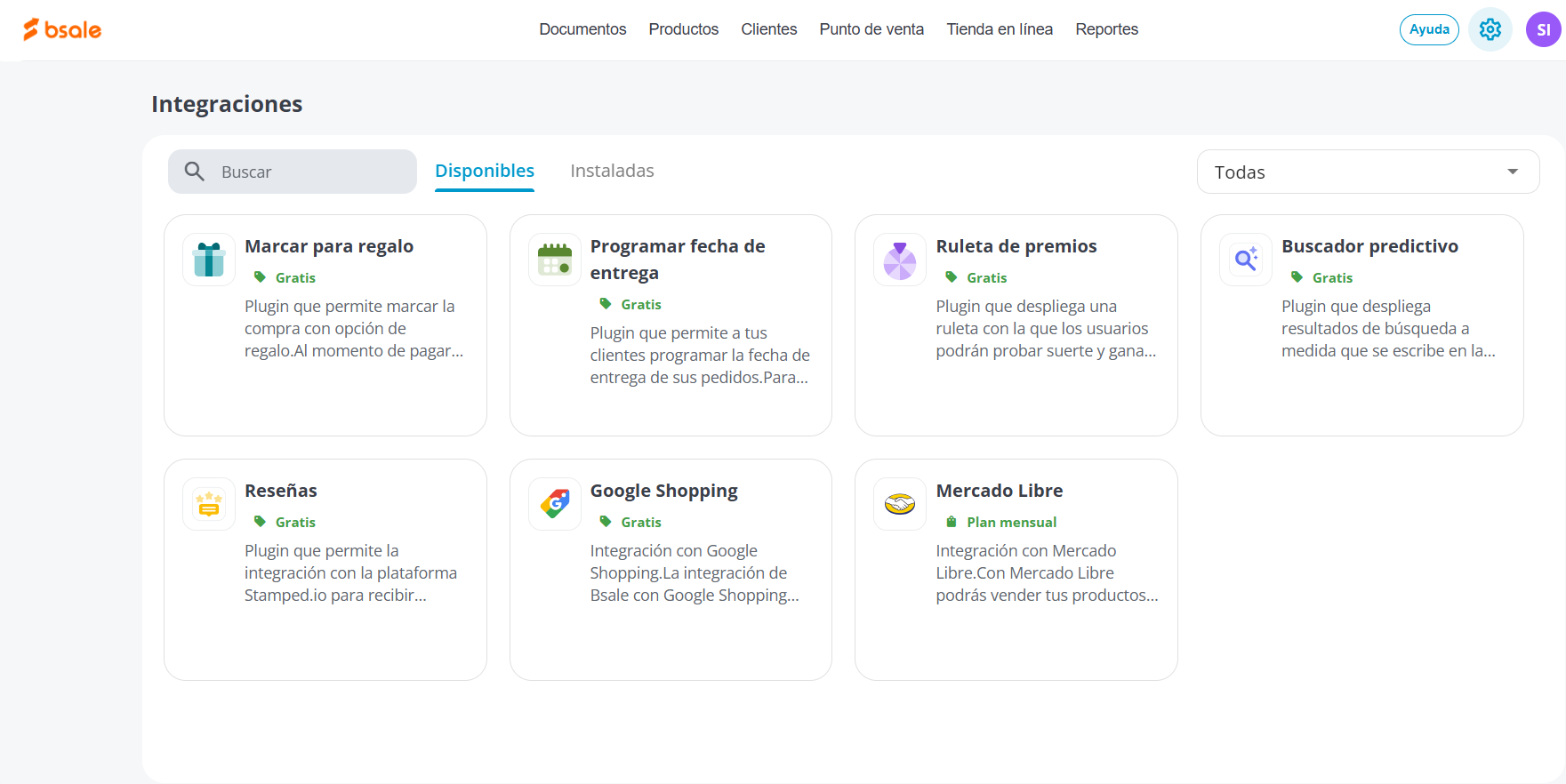Expand the Todas filter dropdown
This screenshot has height=784, width=1566.
(1369, 172)
